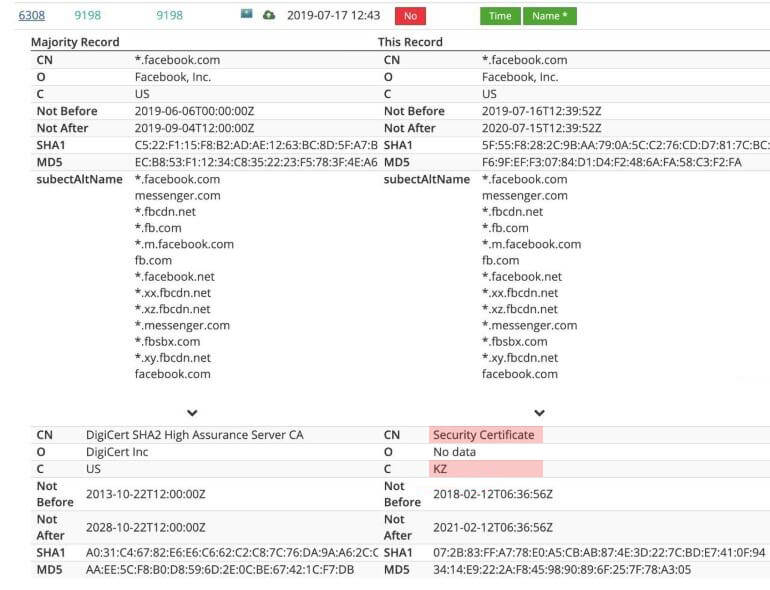This screenshot has height=590, width=770.
Task: Click the This Record heading
Action: pyautogui.click(x=410, y=42)
